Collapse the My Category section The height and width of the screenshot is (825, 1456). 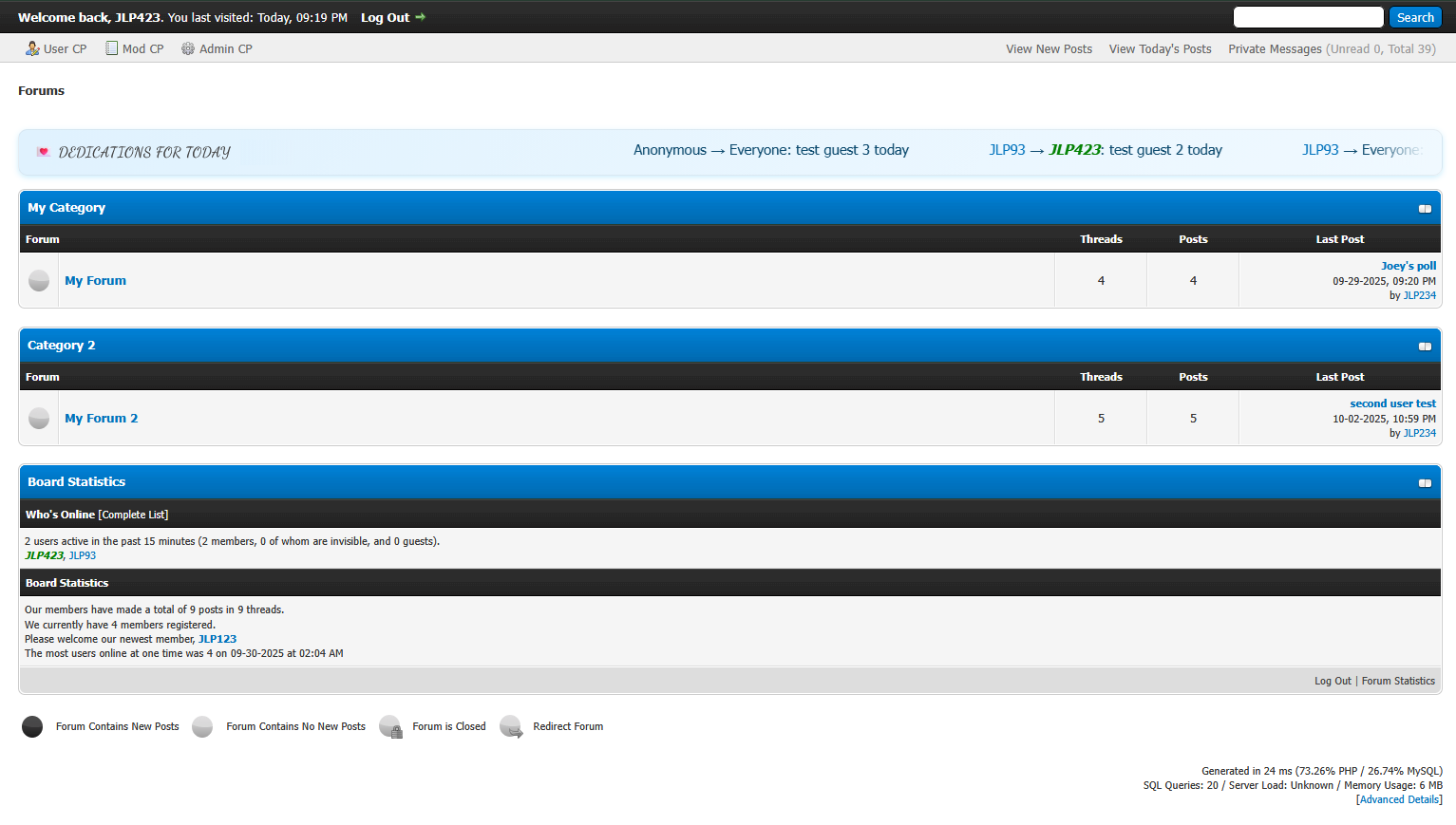click(x=1425, y=209)
